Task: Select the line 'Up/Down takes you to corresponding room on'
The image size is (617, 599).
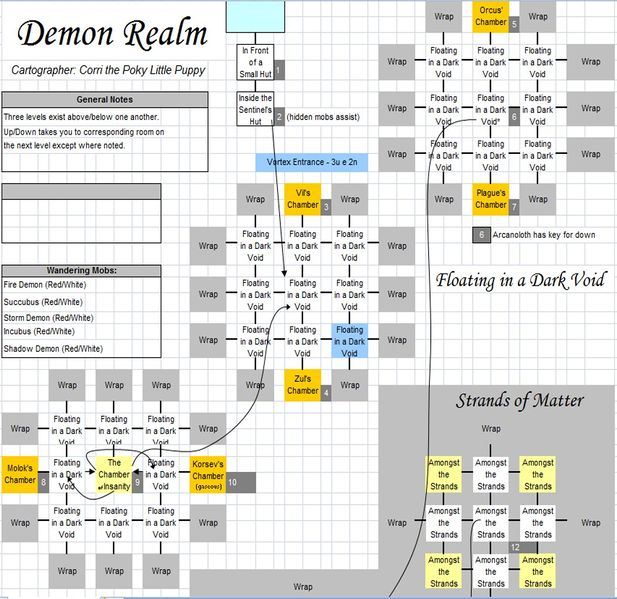Action: coord(84,132)
